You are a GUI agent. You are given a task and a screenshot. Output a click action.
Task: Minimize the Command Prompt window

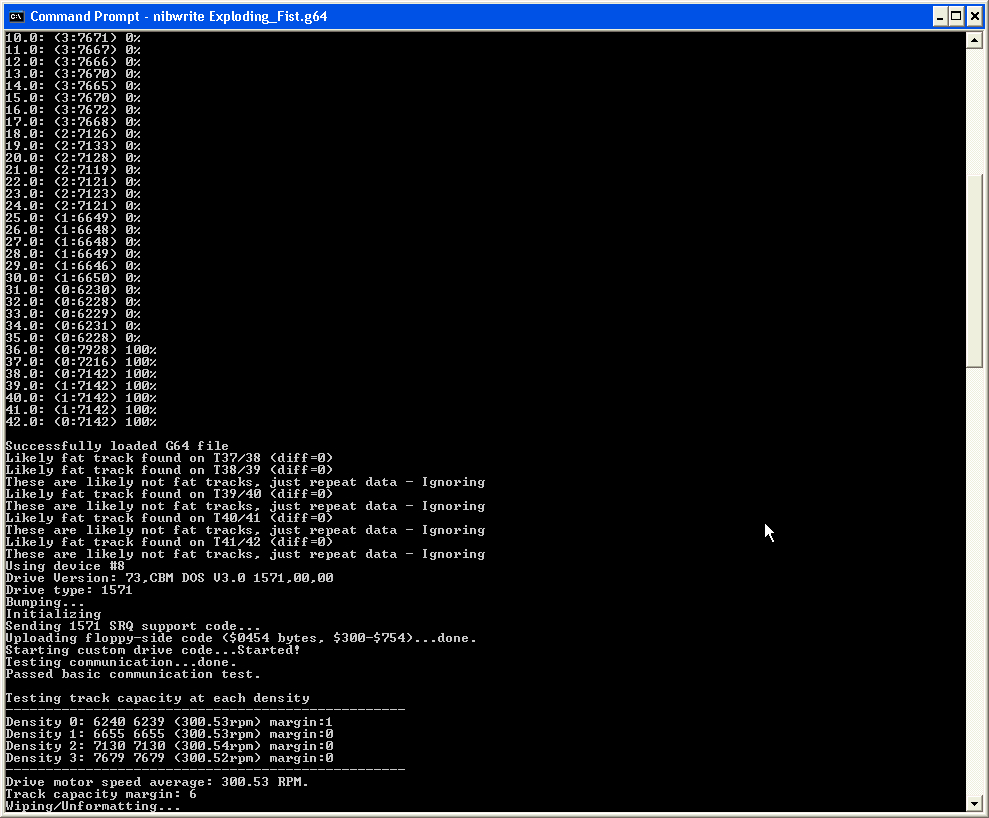(x=940, y=16)
